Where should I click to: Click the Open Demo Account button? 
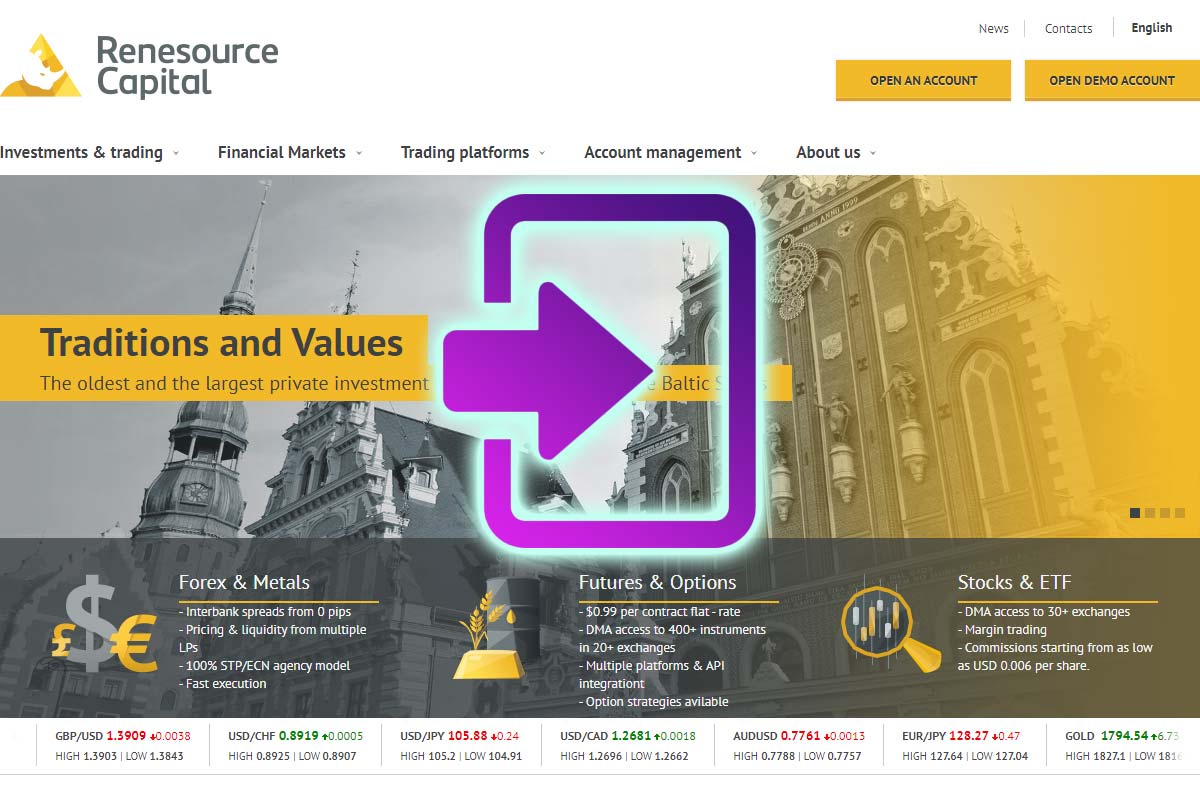(x=1112, y=80)
